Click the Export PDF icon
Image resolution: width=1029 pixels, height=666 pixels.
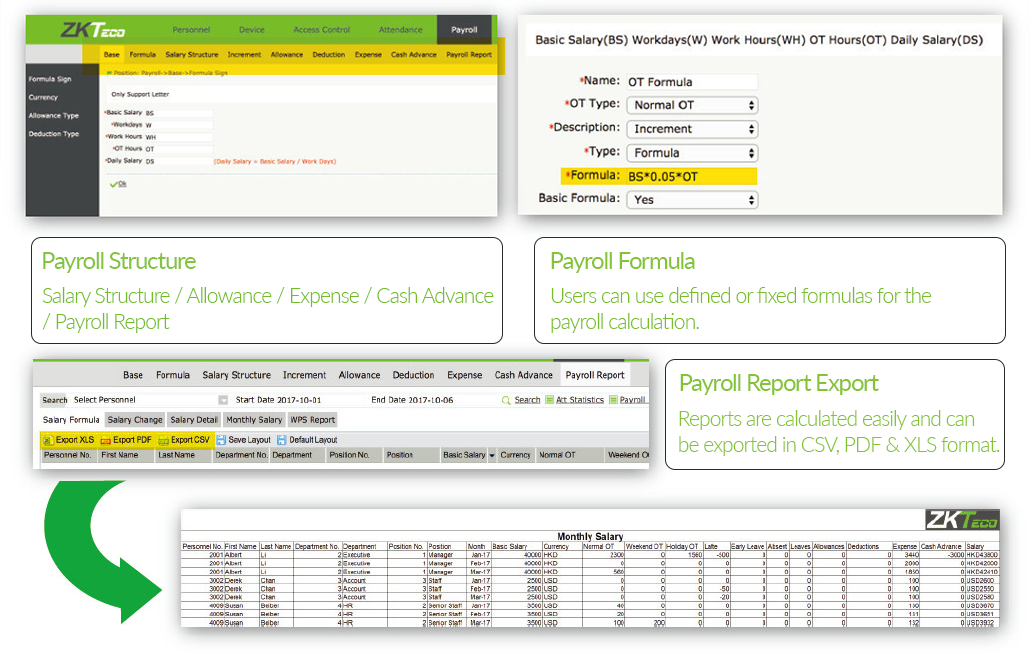click(x=105, y=440)
